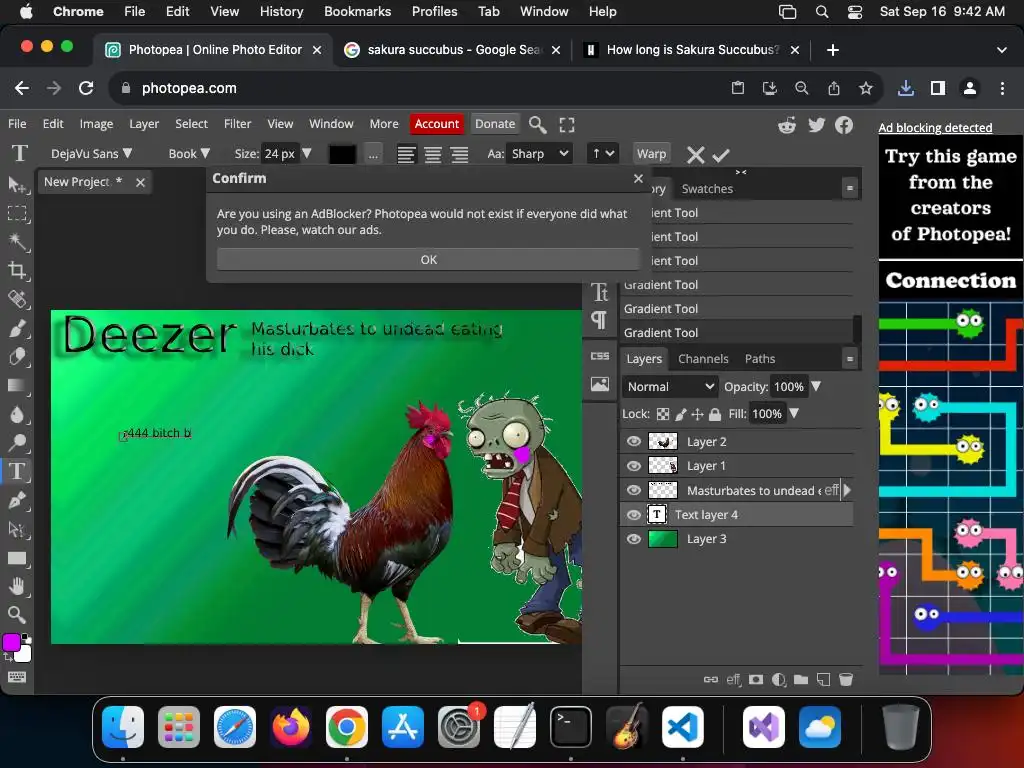Select the Eraser tool
Image resolution: width=1024 pixels, height=768 pixels.
pos(17,357)
